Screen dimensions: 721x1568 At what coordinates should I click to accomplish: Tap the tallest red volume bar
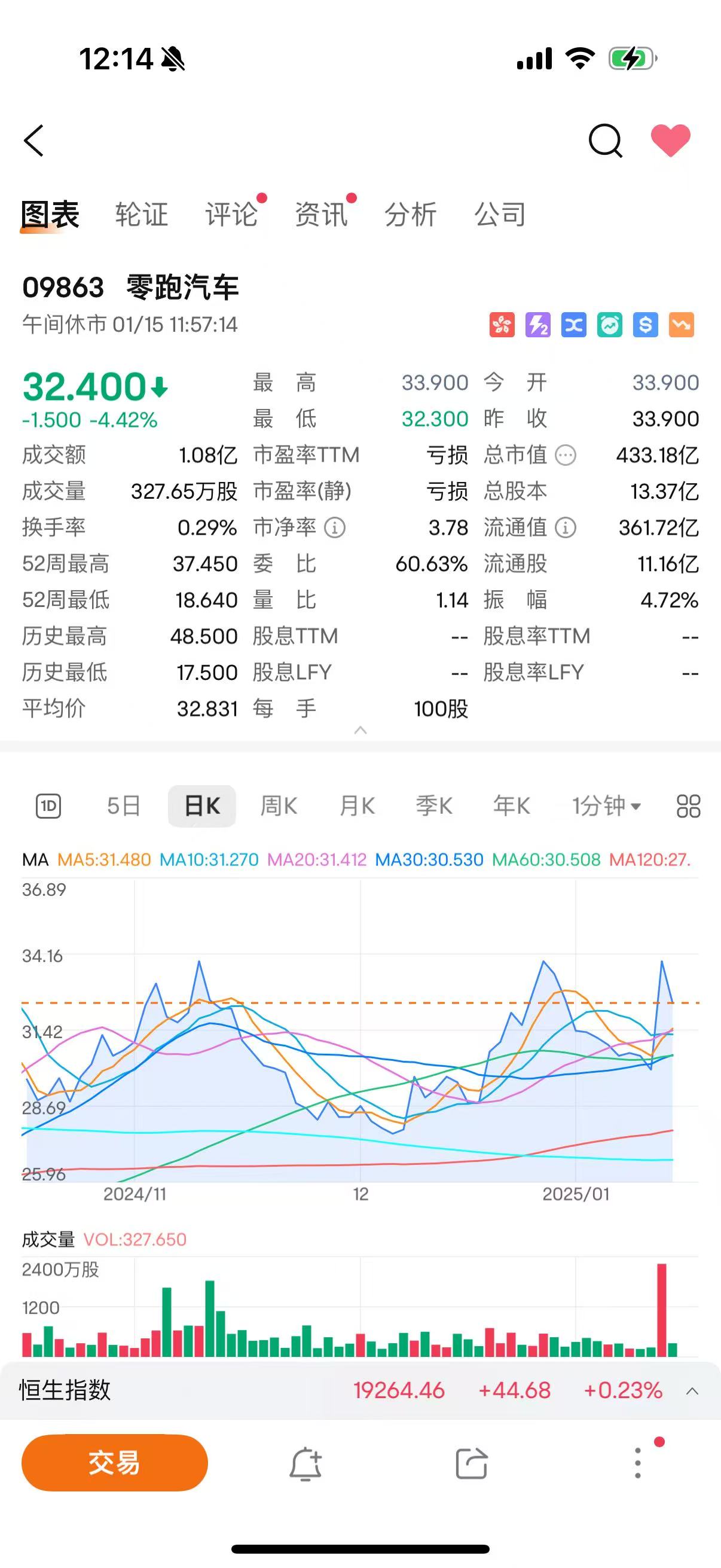coord(662,1310)
